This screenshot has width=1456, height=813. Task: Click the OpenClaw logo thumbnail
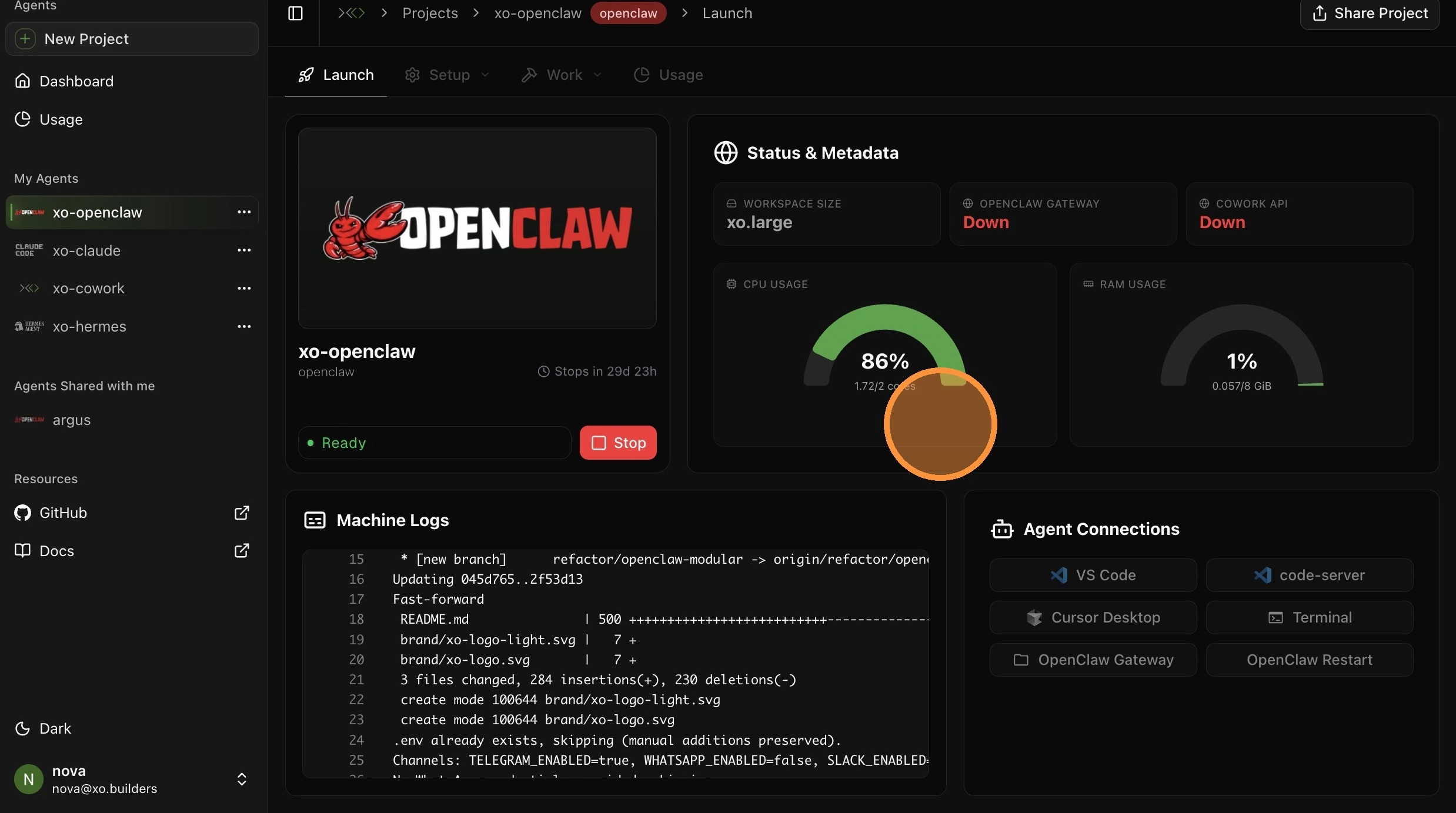[x=477, y=228]
